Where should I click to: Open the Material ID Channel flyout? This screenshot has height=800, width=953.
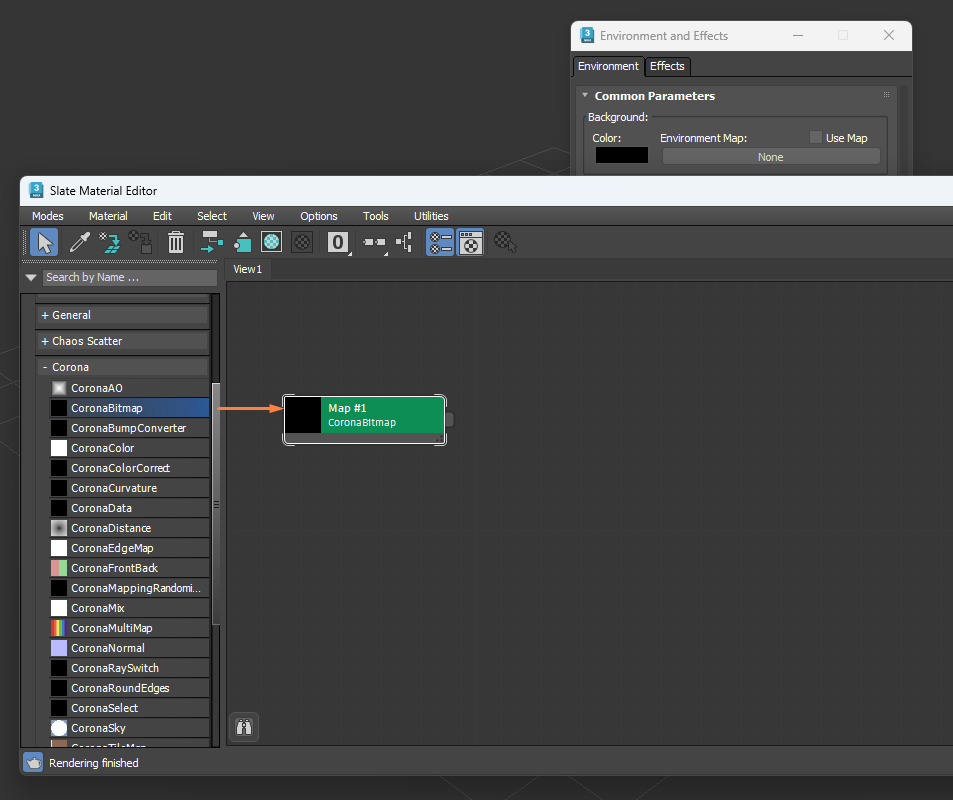(338, 243)
